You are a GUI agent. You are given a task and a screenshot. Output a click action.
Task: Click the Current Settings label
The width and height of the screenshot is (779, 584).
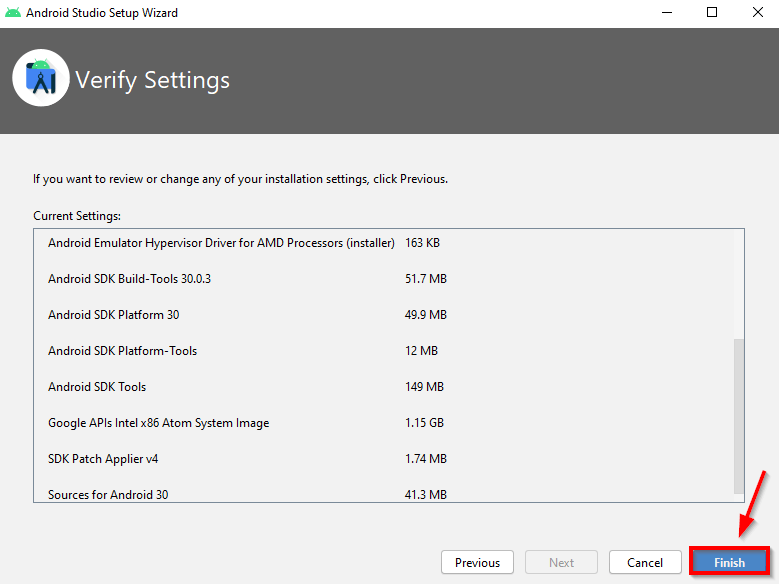[x=77, y=216]
